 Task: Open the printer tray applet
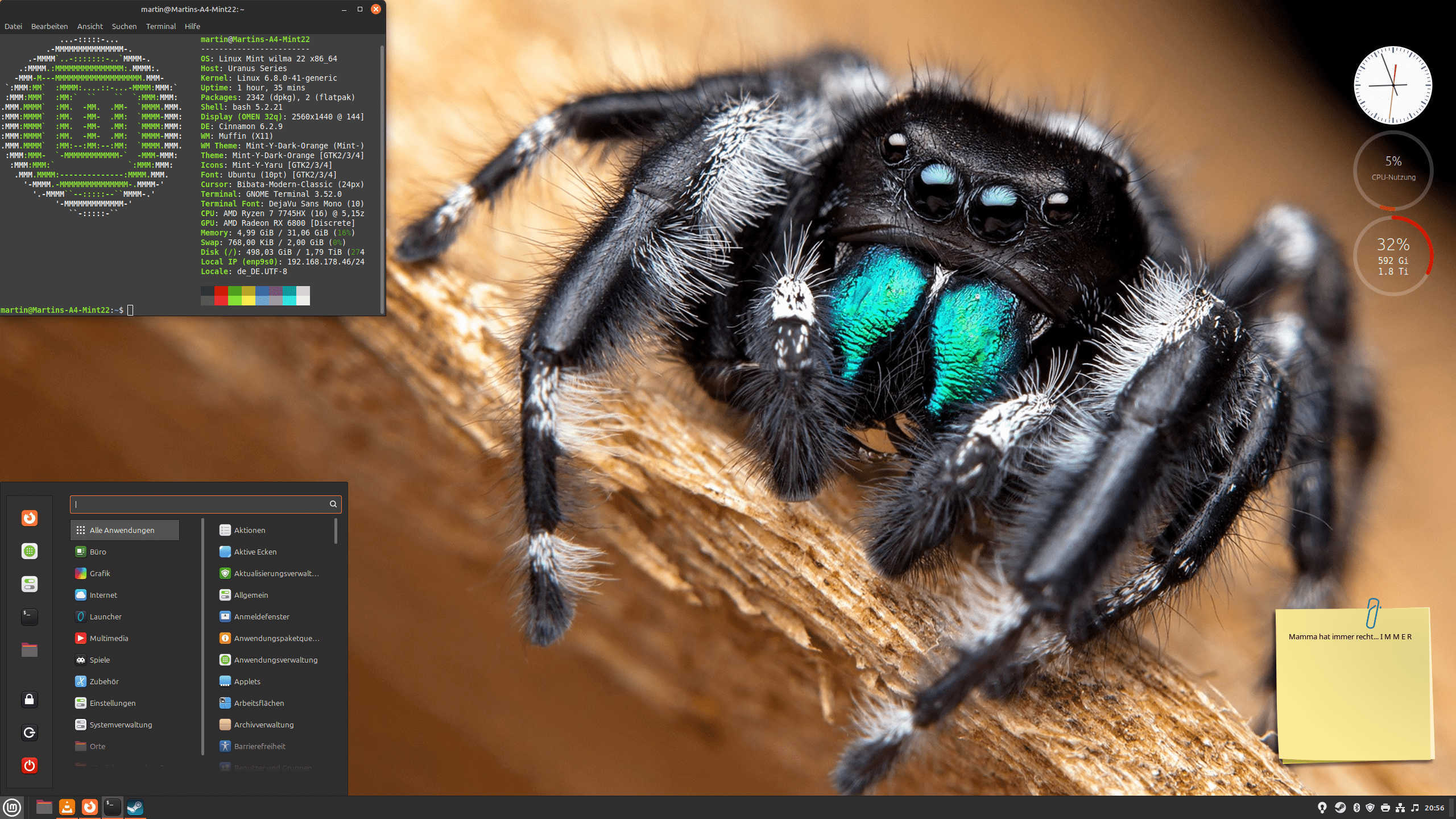click(x=1385, y=808)
